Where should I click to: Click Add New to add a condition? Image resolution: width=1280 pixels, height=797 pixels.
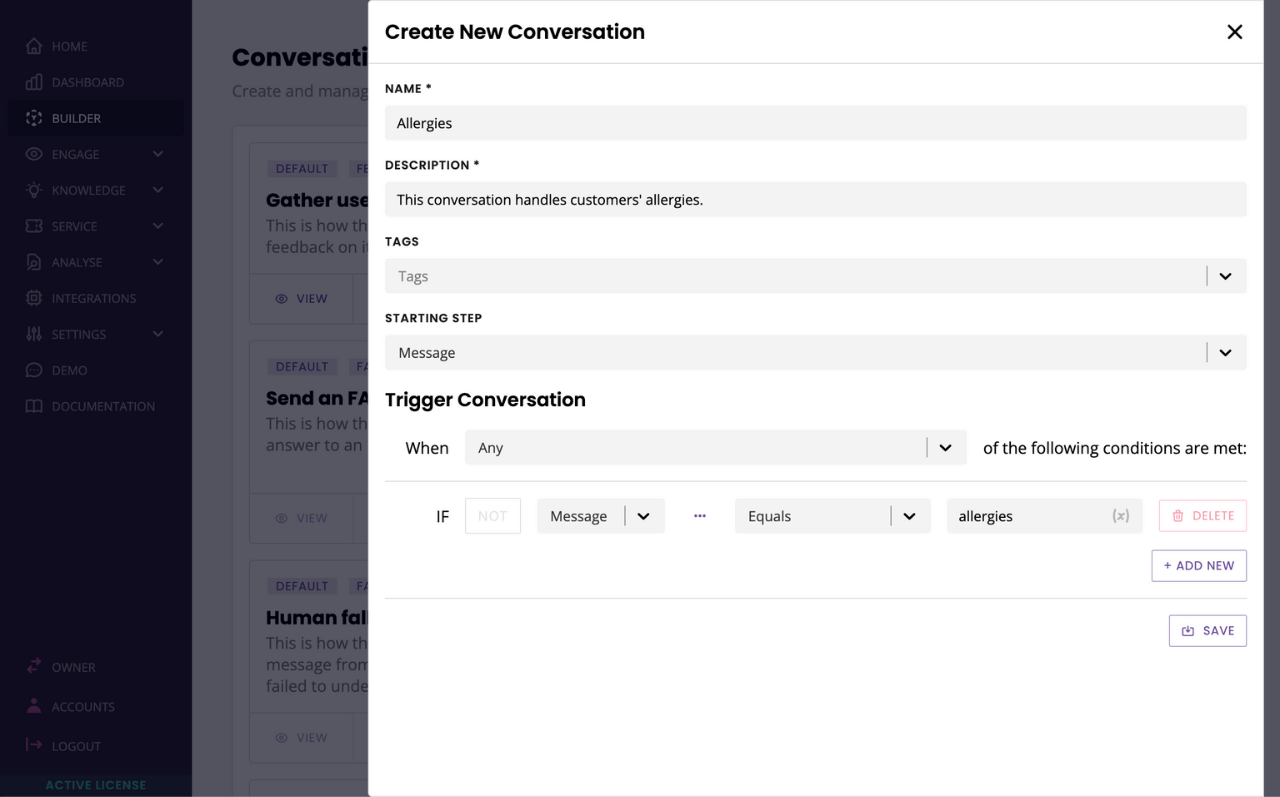[1198, 565]
